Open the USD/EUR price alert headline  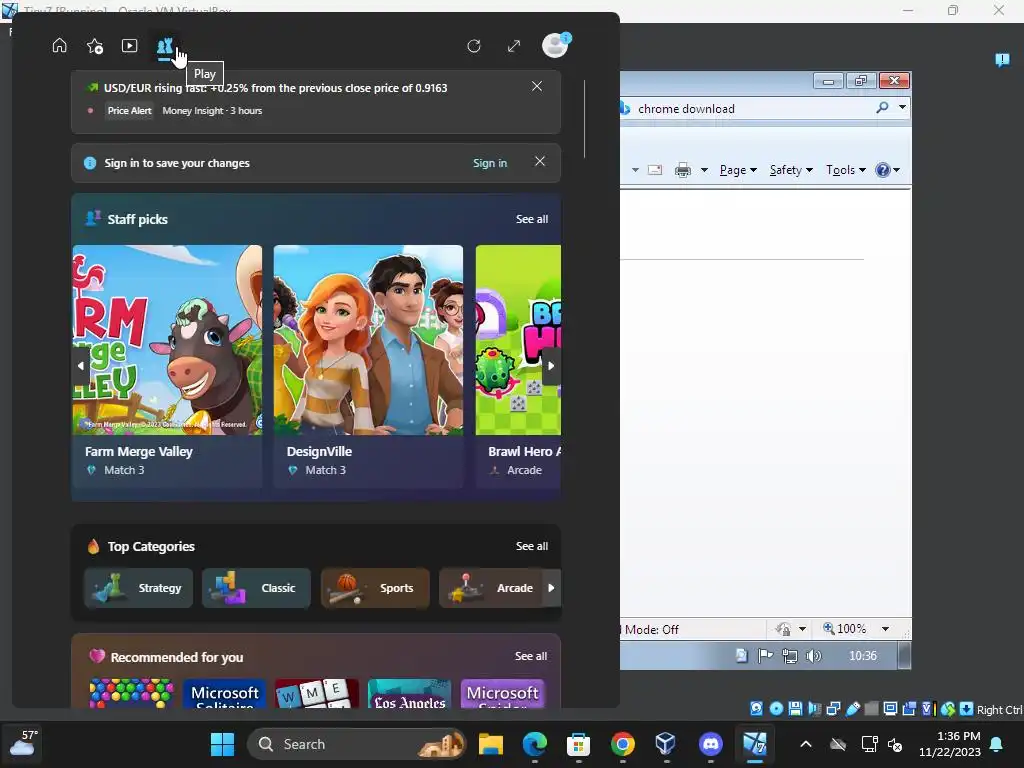276,88
